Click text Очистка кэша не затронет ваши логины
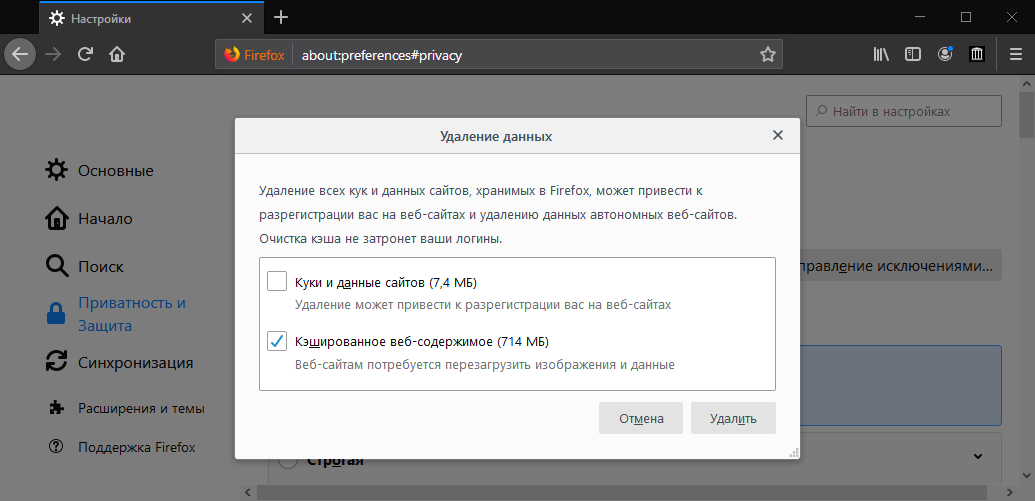This screenshot has height=501, width=1035. [381, 238]
